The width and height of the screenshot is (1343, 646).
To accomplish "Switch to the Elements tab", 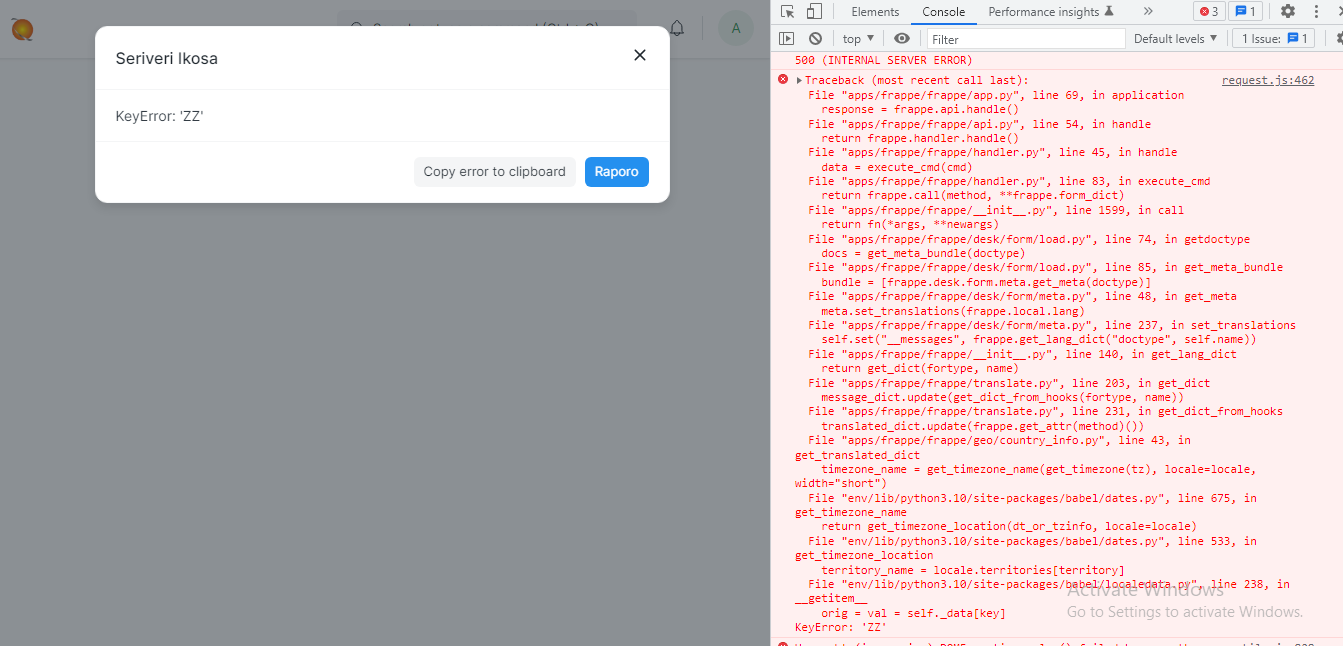I will (875, 12).
